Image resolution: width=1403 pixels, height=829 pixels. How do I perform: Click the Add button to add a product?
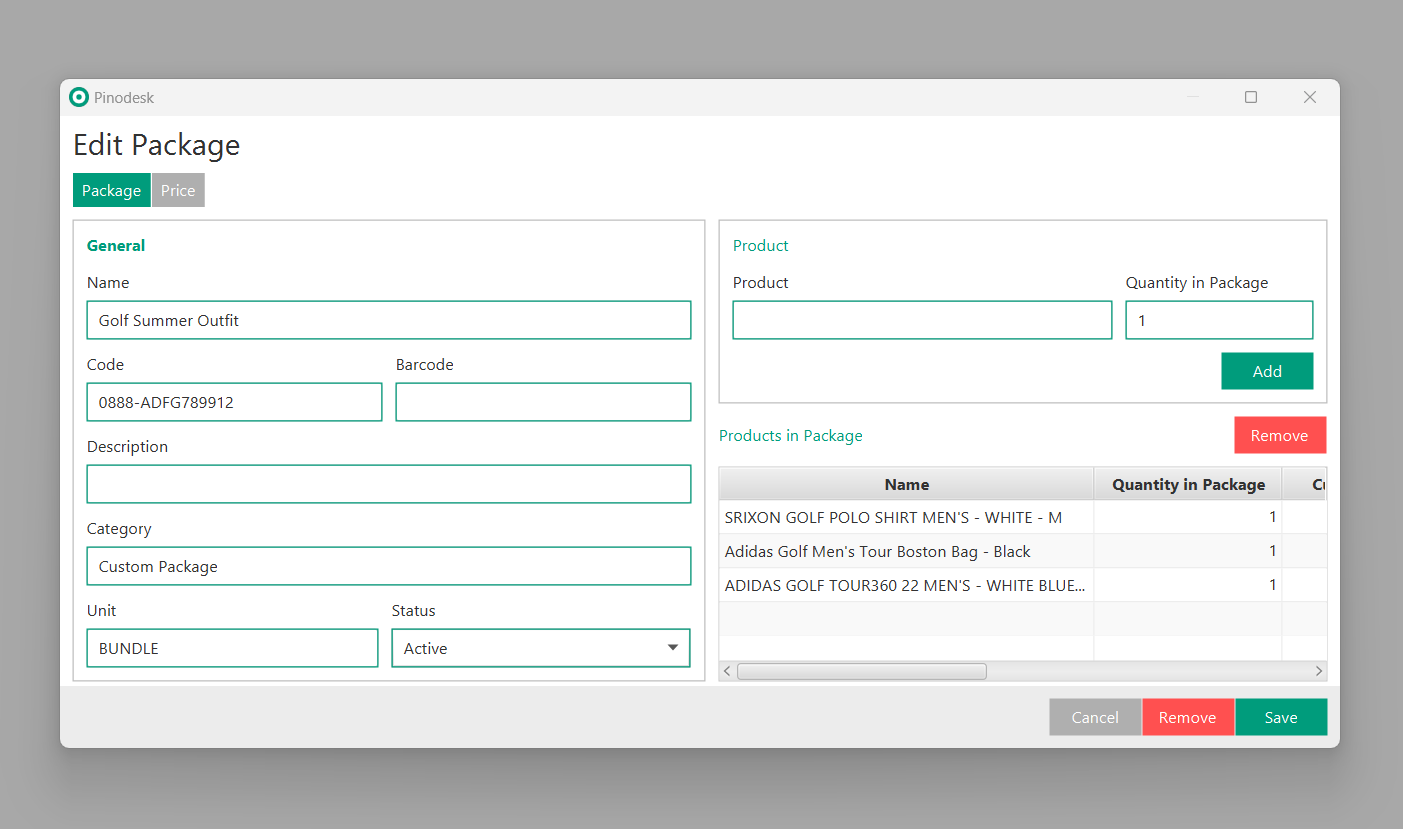(1267, 371)
